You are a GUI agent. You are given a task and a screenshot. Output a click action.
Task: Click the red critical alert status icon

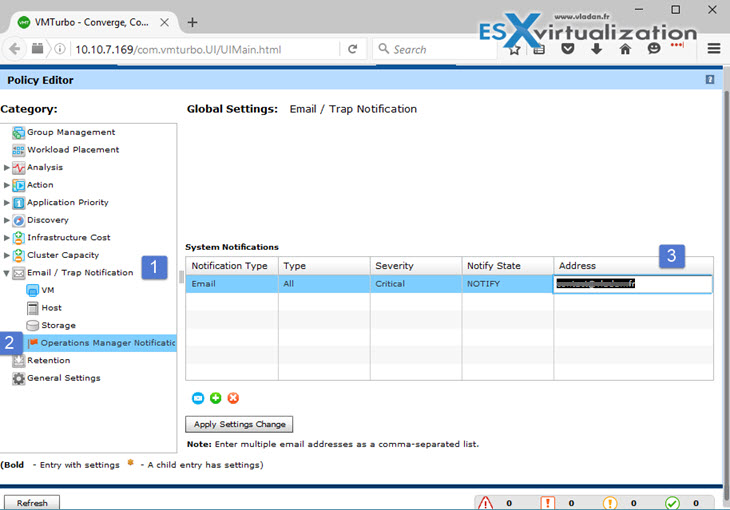[485, 503]
